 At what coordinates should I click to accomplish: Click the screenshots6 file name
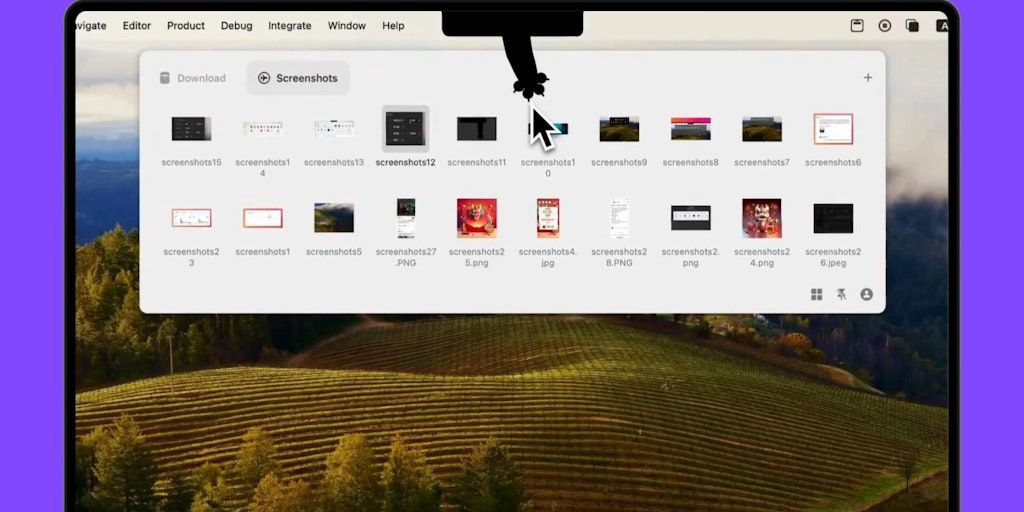(833, 163)
